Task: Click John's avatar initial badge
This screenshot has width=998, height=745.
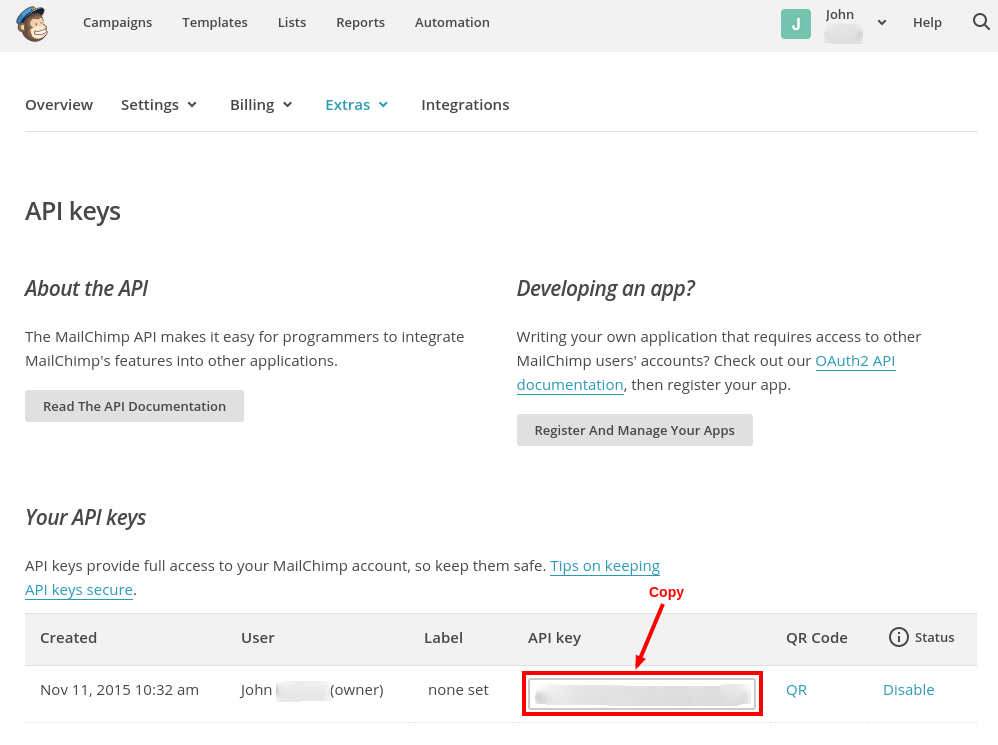Action: coord(796,21)
